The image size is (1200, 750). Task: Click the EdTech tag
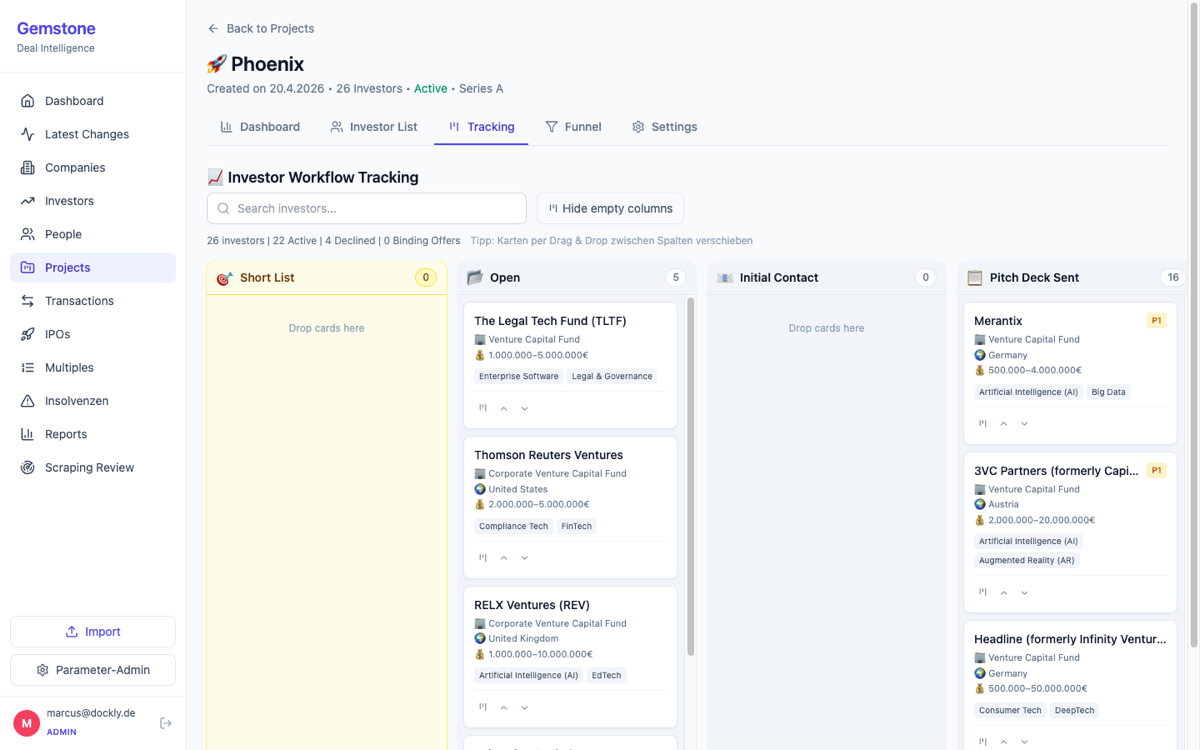[x=606, y=675]
